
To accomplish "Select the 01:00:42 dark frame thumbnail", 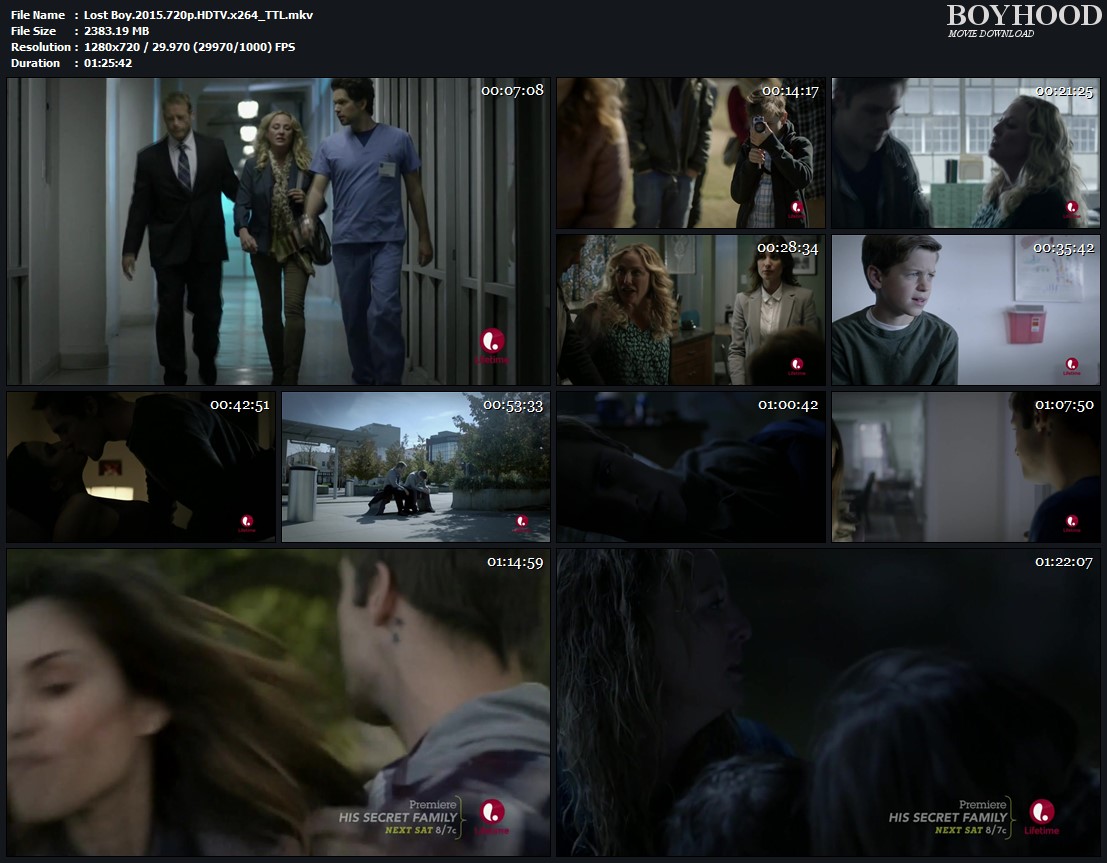I will tap(691, 467).
